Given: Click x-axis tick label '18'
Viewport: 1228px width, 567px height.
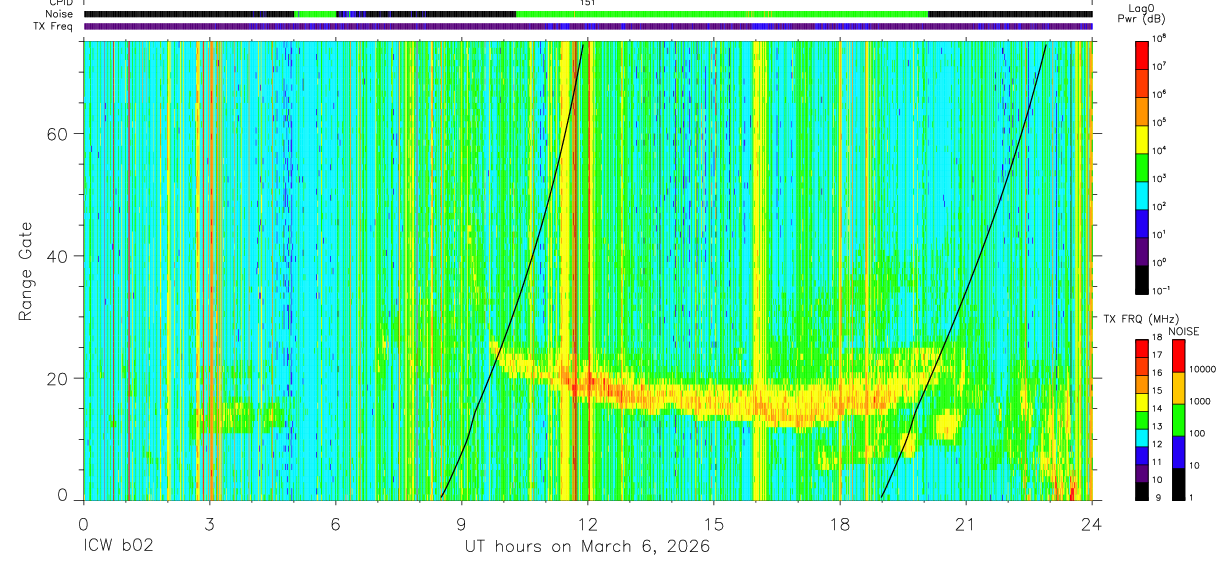Looking at the screenshot, I should coord(840,524).
